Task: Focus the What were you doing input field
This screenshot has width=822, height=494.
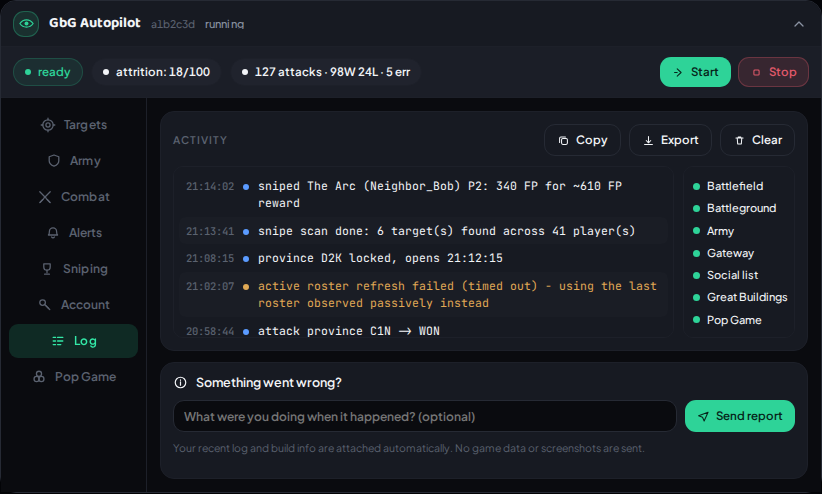Action: point(425,416)
